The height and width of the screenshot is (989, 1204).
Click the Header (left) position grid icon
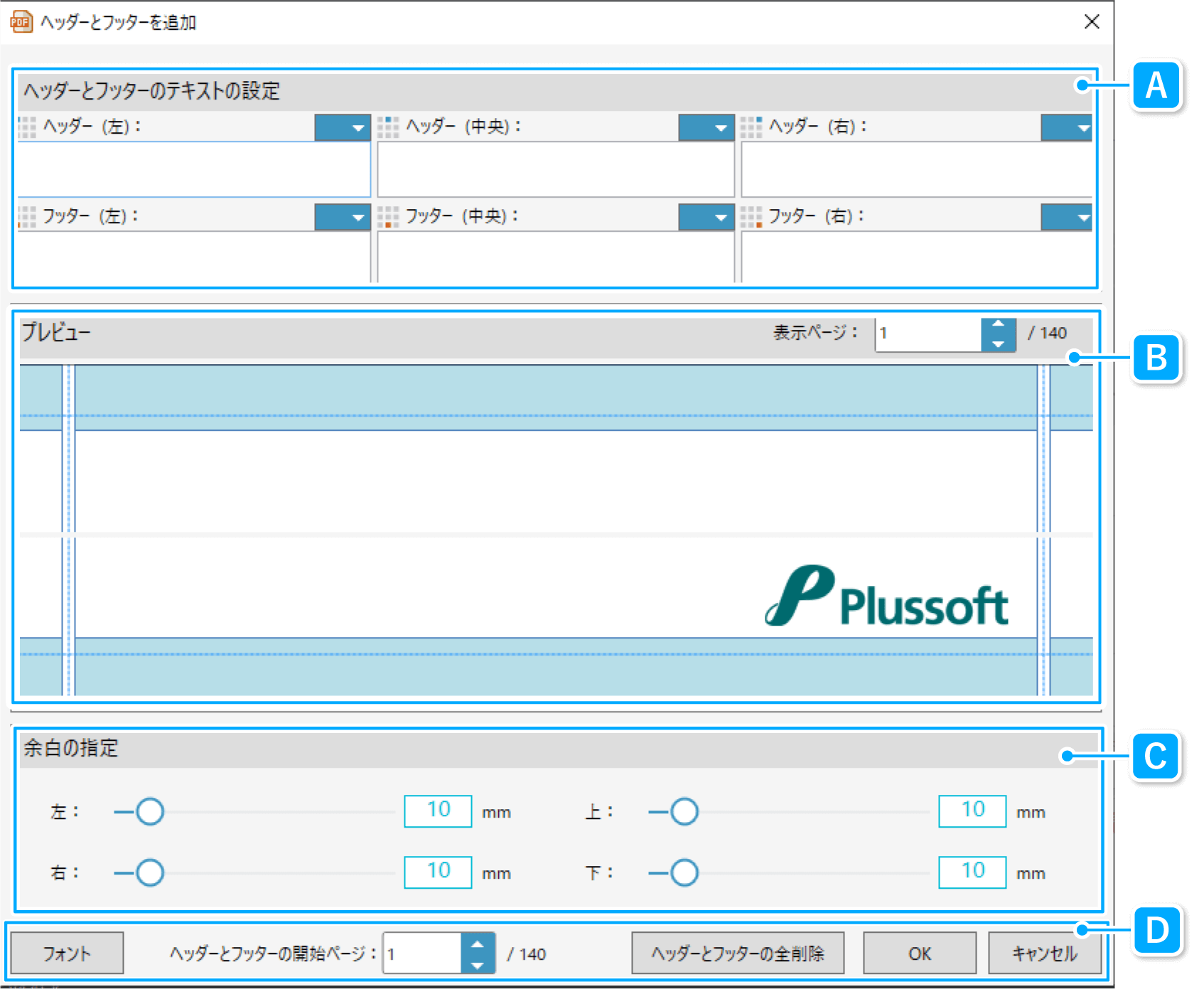coord(27,127)
